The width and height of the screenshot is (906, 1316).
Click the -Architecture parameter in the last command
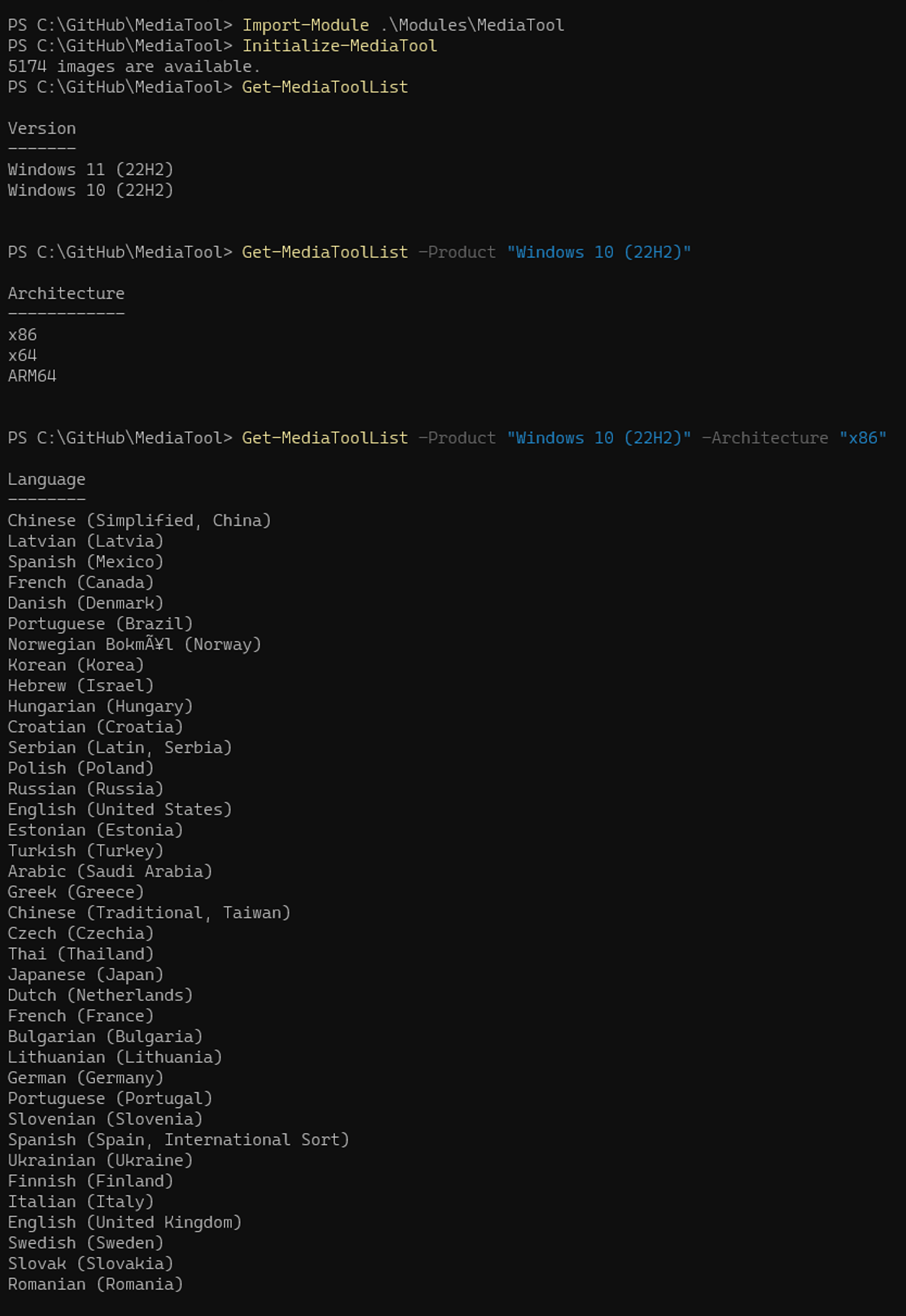pyautogui.click(x=765, y=438)
